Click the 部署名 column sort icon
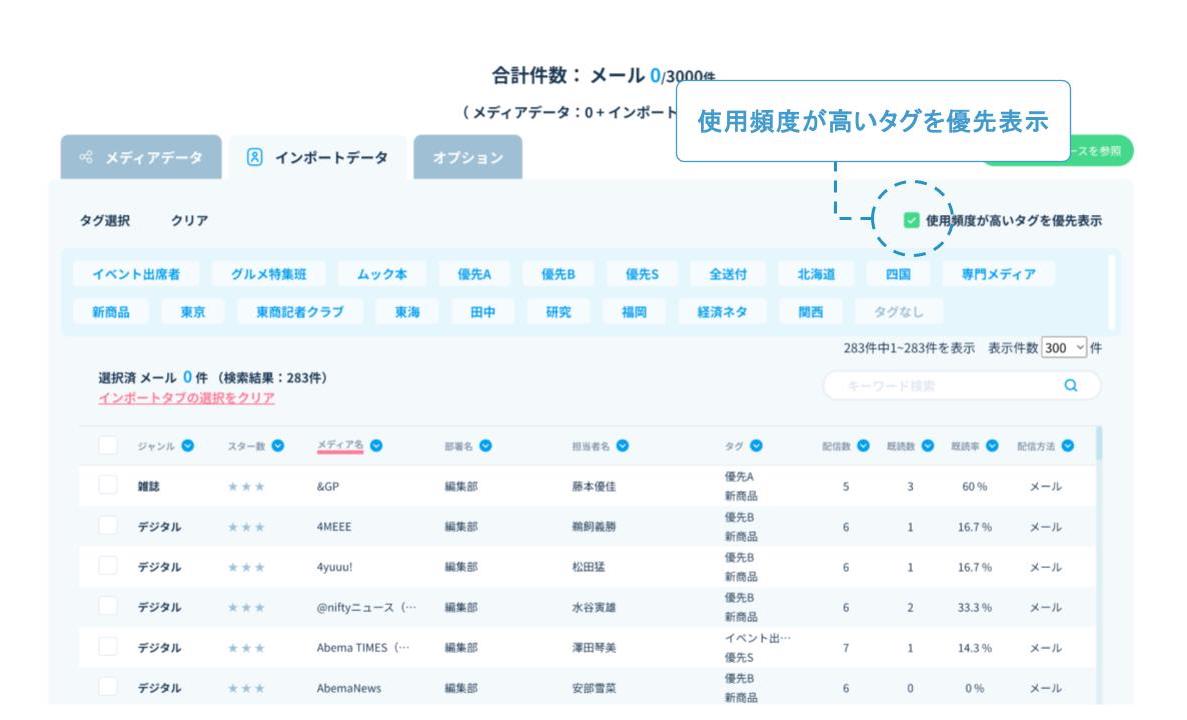This screenshot has width=1187, height=720. click(x=486, y=445)
